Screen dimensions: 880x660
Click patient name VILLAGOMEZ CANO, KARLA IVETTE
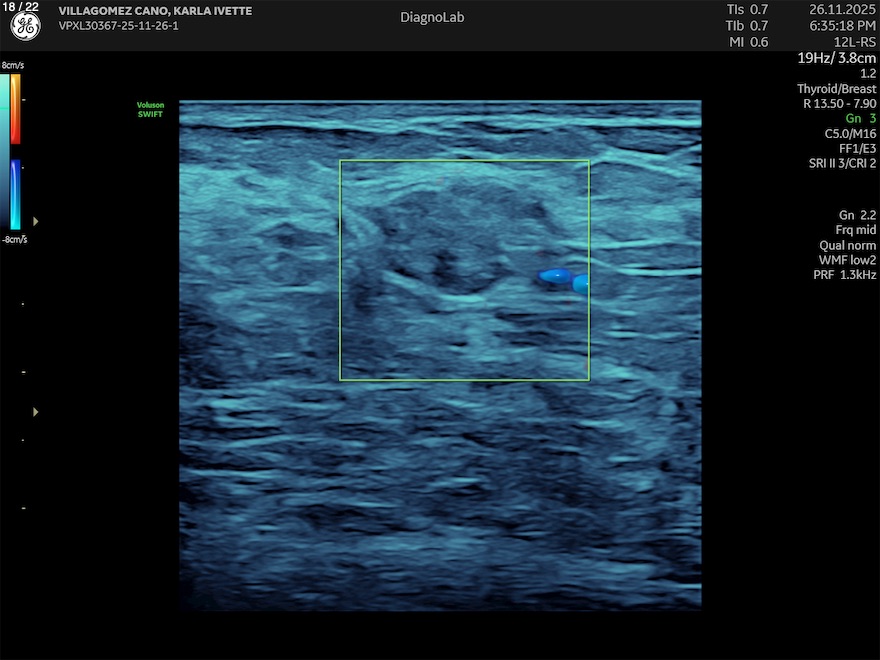point(155,11)
